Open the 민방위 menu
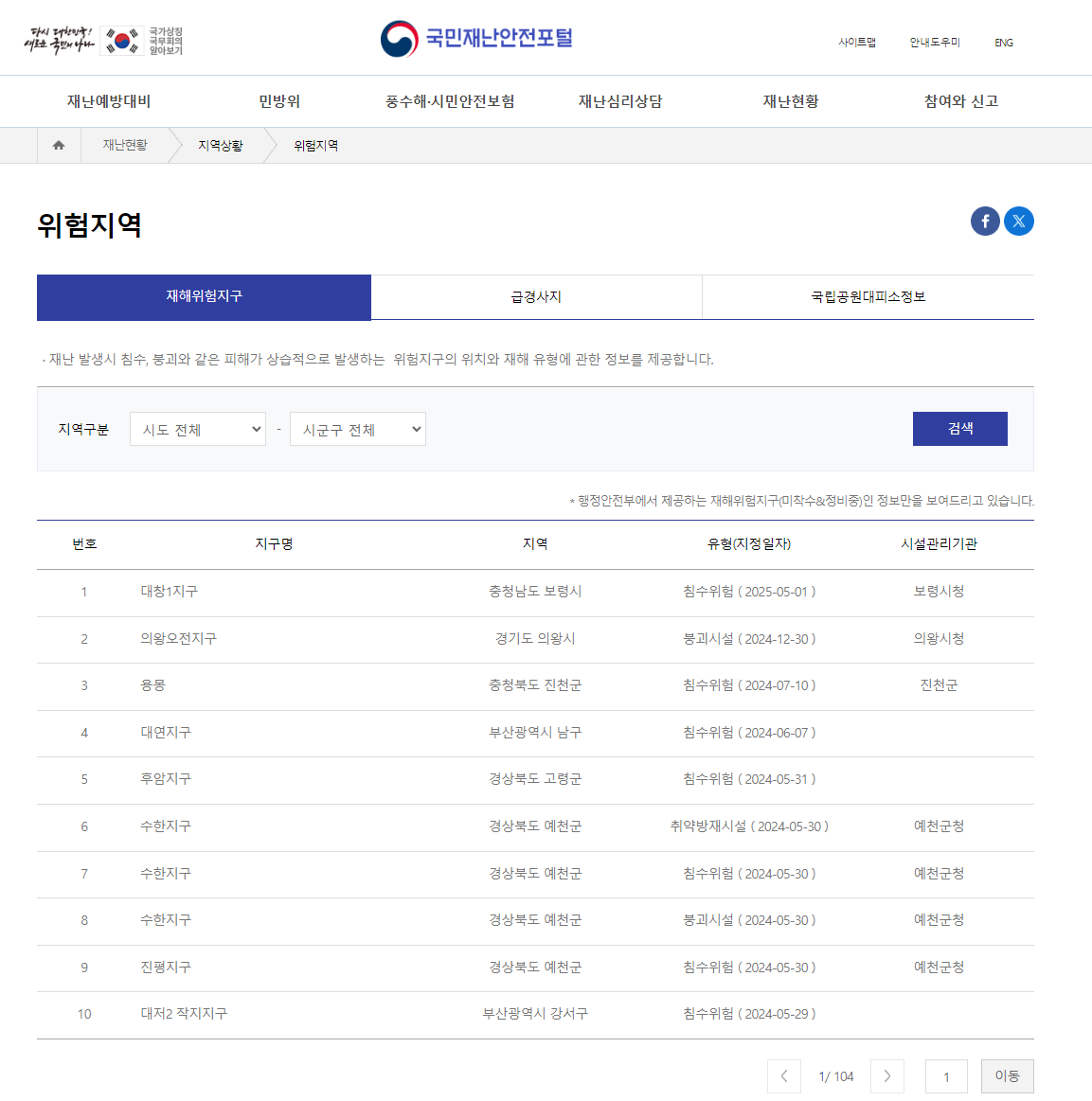This screenshot has width=1092, height=1101. pos(279,101)
